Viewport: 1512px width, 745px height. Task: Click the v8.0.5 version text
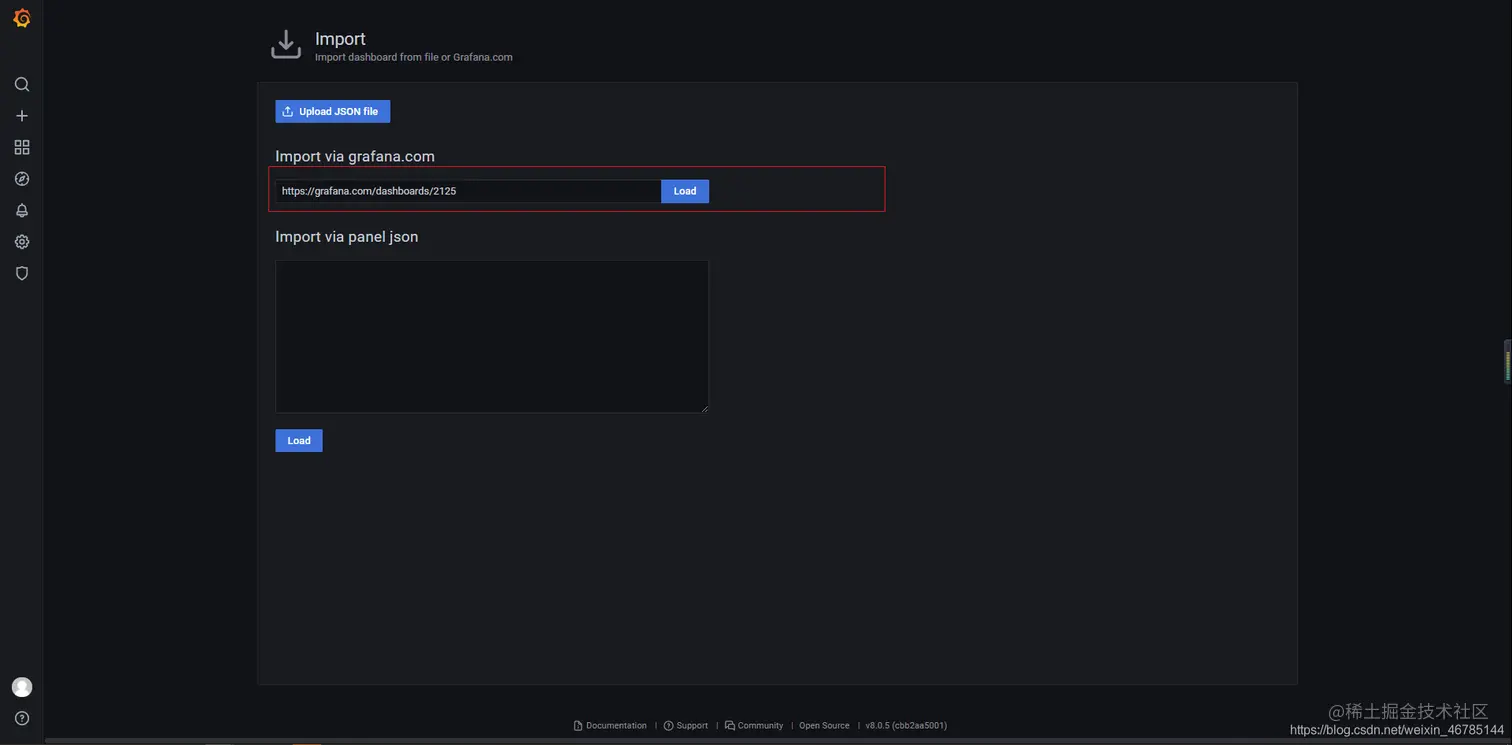(x=906, y=726)
